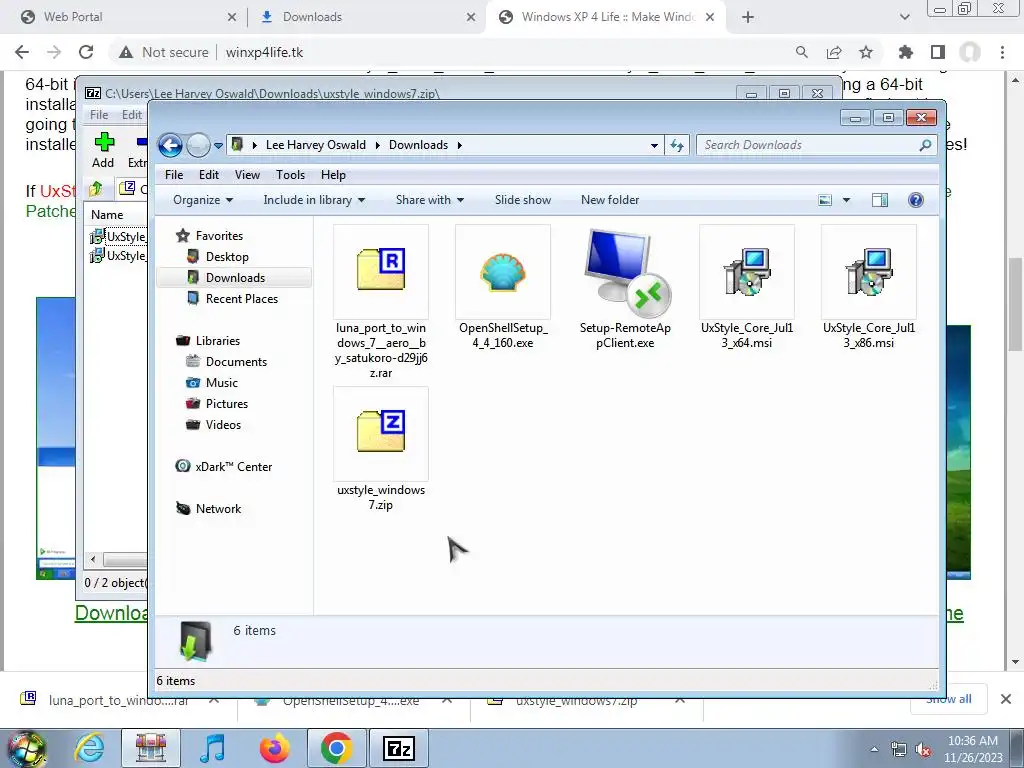1024x768 pixels.
Task: Open Firefox from the taskbar
Action: (x=274, y=748)
